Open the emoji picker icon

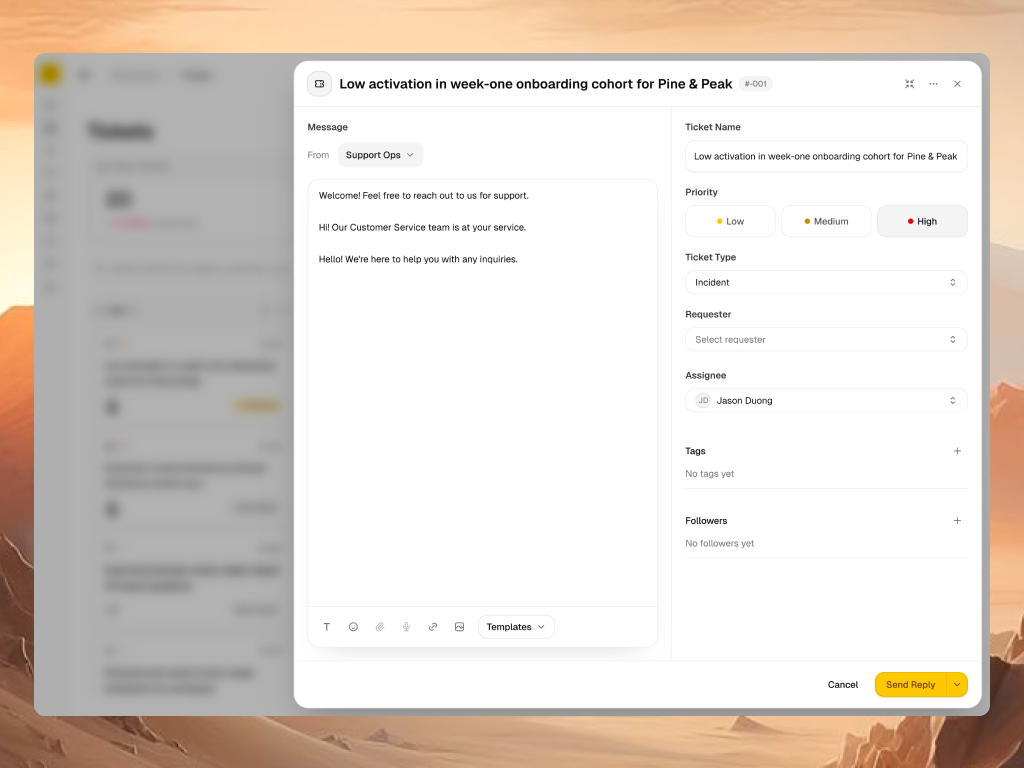click(x=353, y=627)
